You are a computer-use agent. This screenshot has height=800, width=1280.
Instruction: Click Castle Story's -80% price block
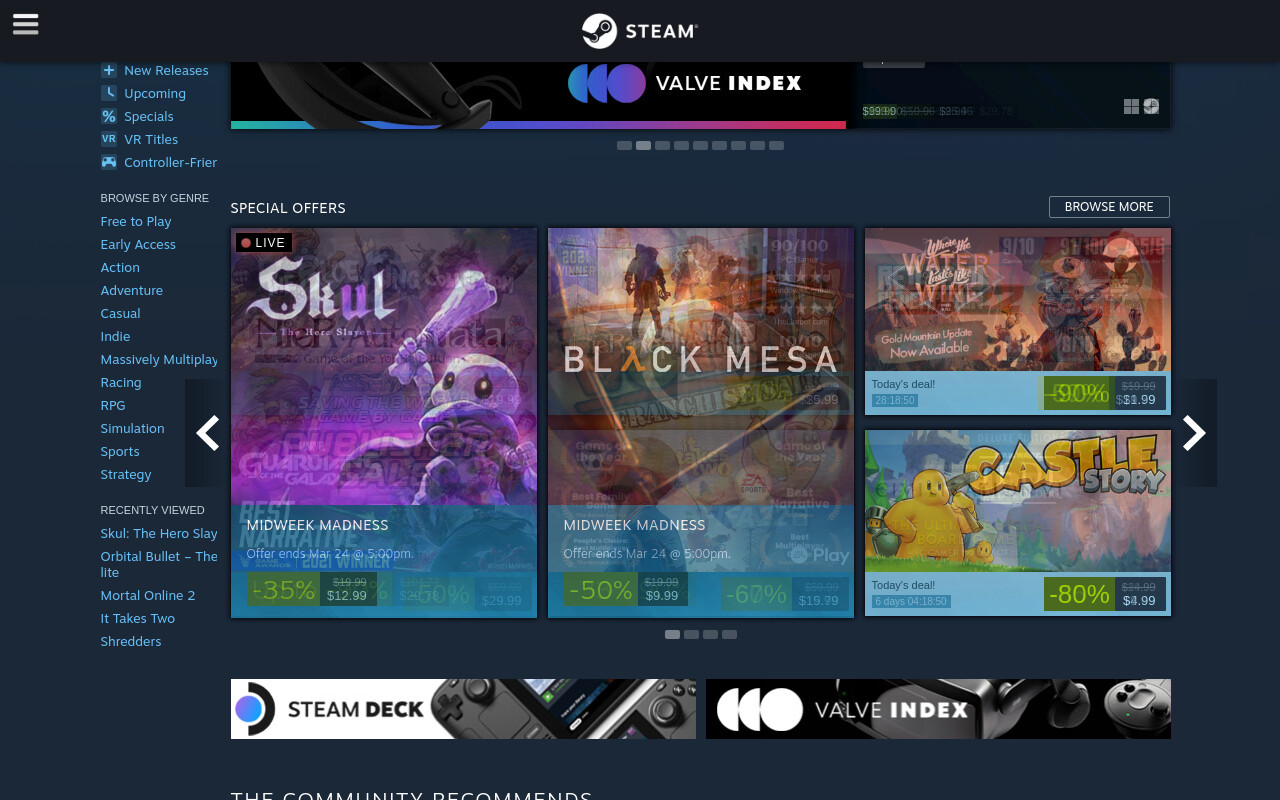pyautogui.click(x=1105, y=594)
